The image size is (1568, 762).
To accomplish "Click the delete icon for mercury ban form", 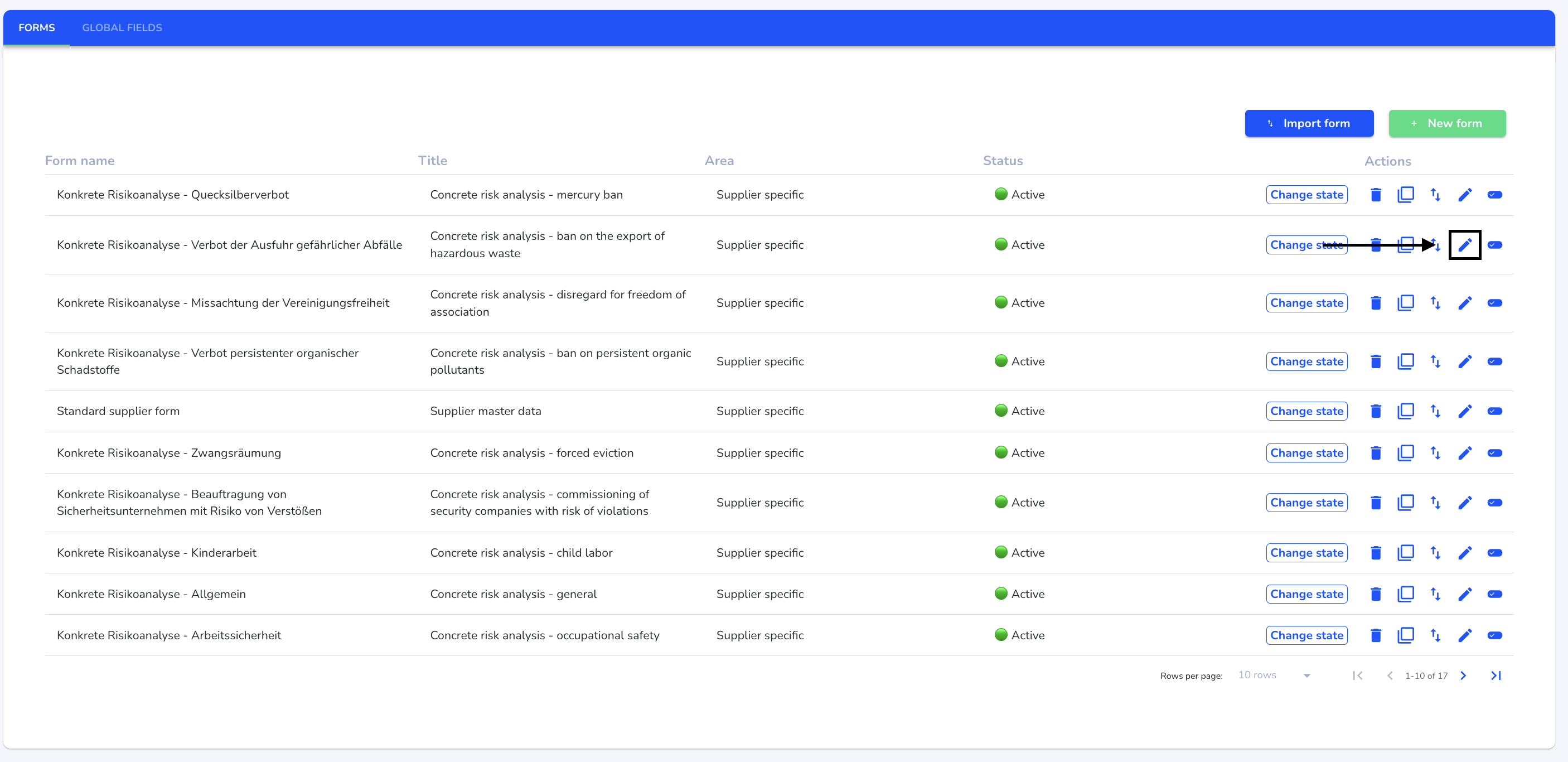I will [x=1375, y=194].
